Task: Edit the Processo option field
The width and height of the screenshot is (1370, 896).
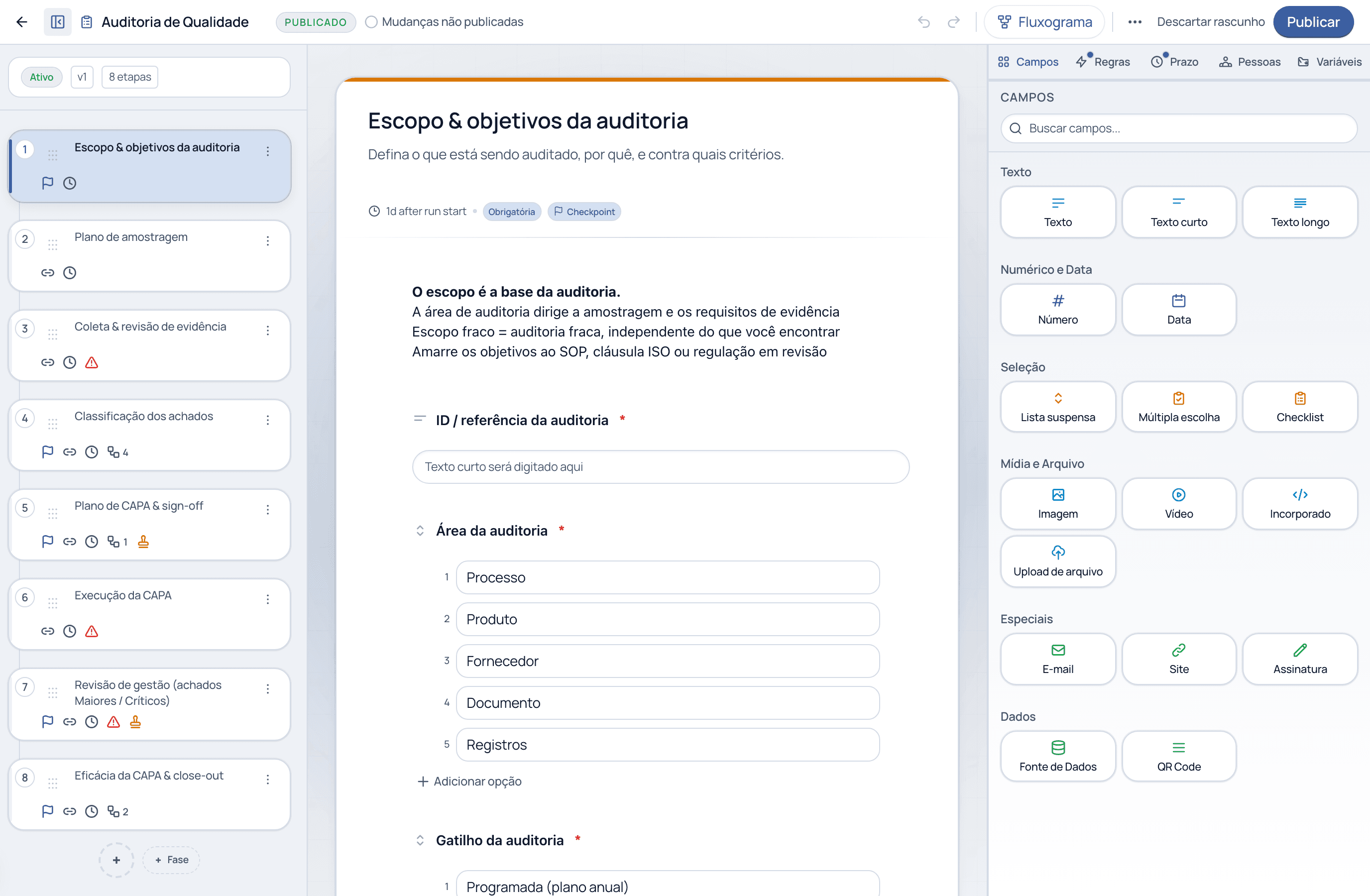Action: point(668,577)
